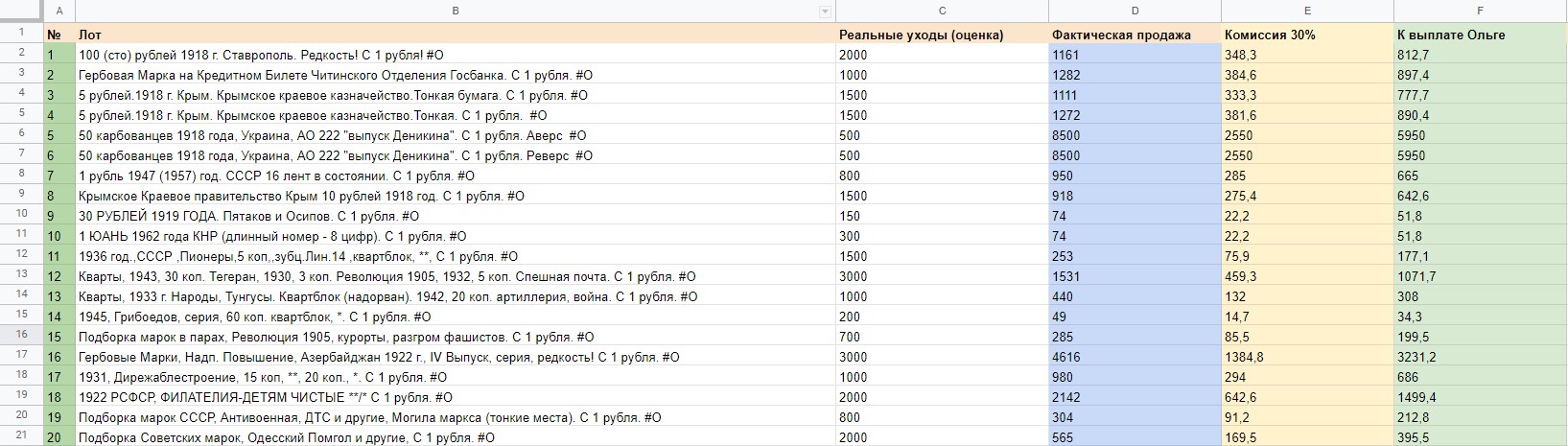Viewport: 1568px width, 446px height.
Task: Click lot number 20 in column A
Action: coord(59,437)
